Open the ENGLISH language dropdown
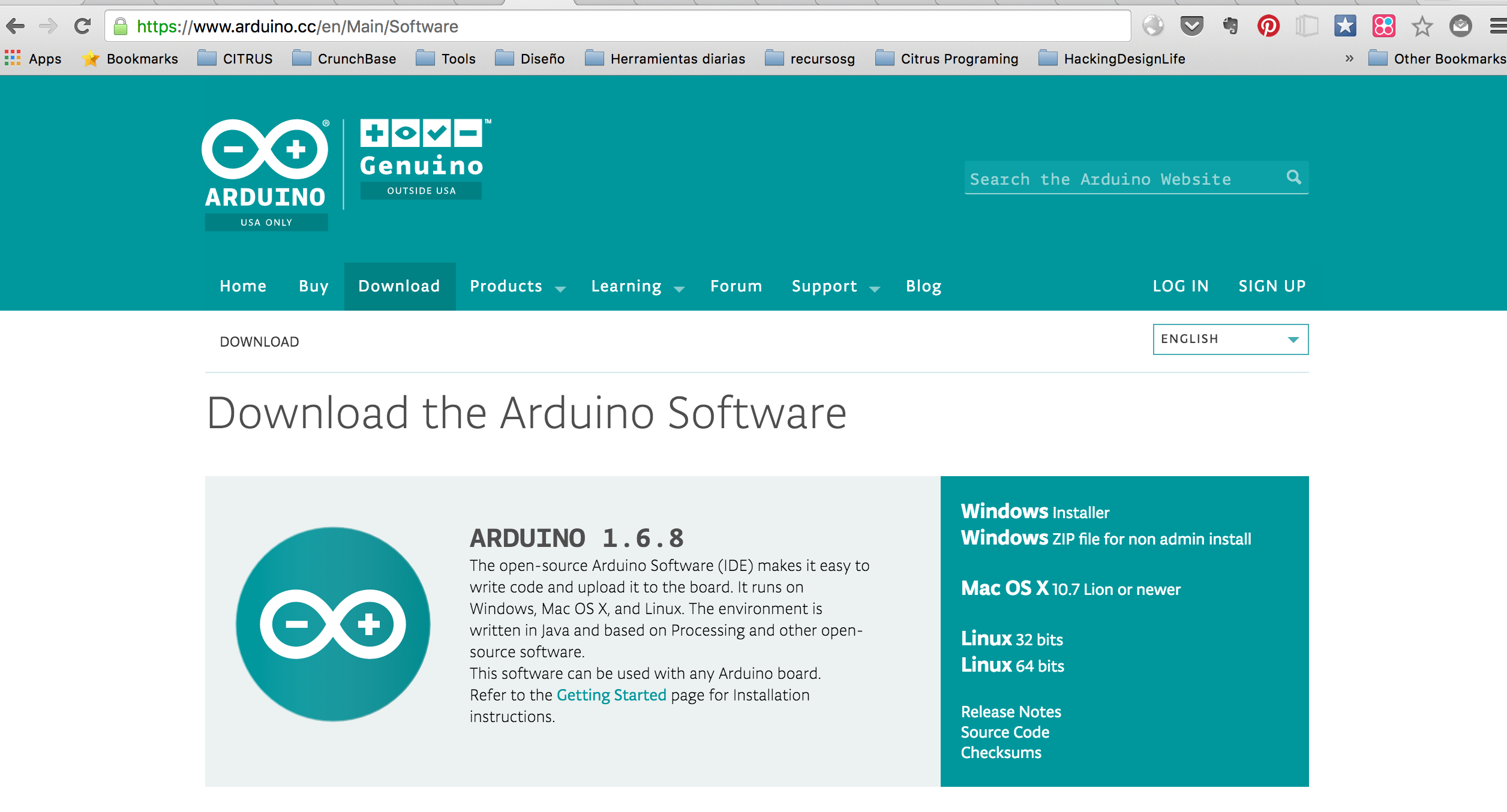Image resolution: width=1507 pixels, height=812 pixels. point(1230,339)
